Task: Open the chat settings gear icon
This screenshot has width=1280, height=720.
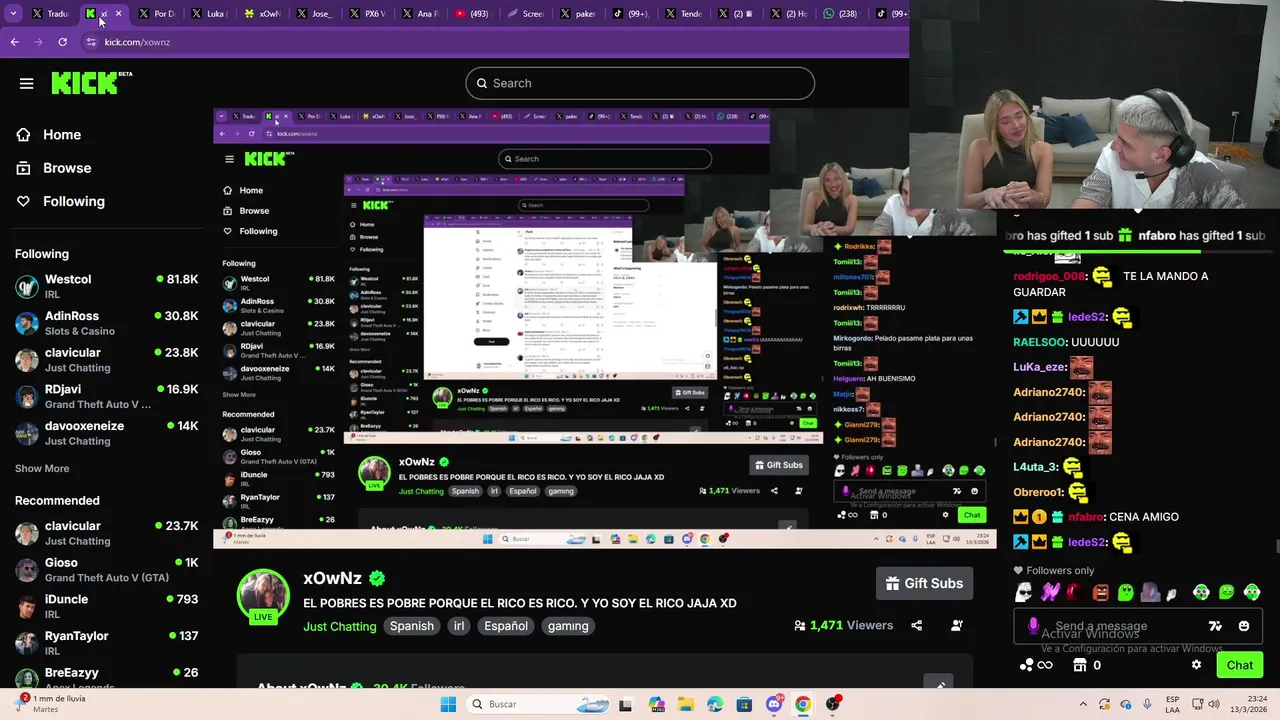Action: click(x=1196, y=665)
